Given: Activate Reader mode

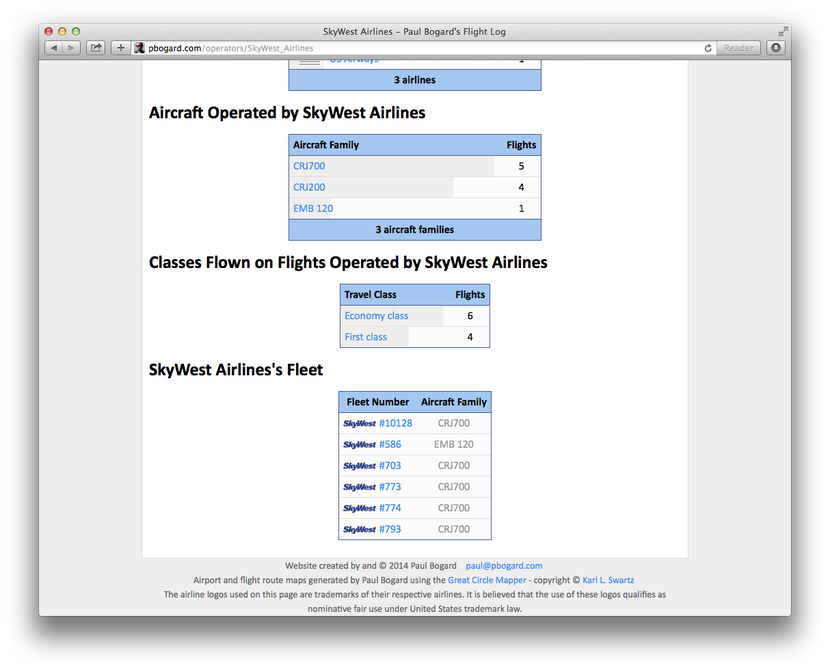Looking at the screenshot, I should point(738,47).
